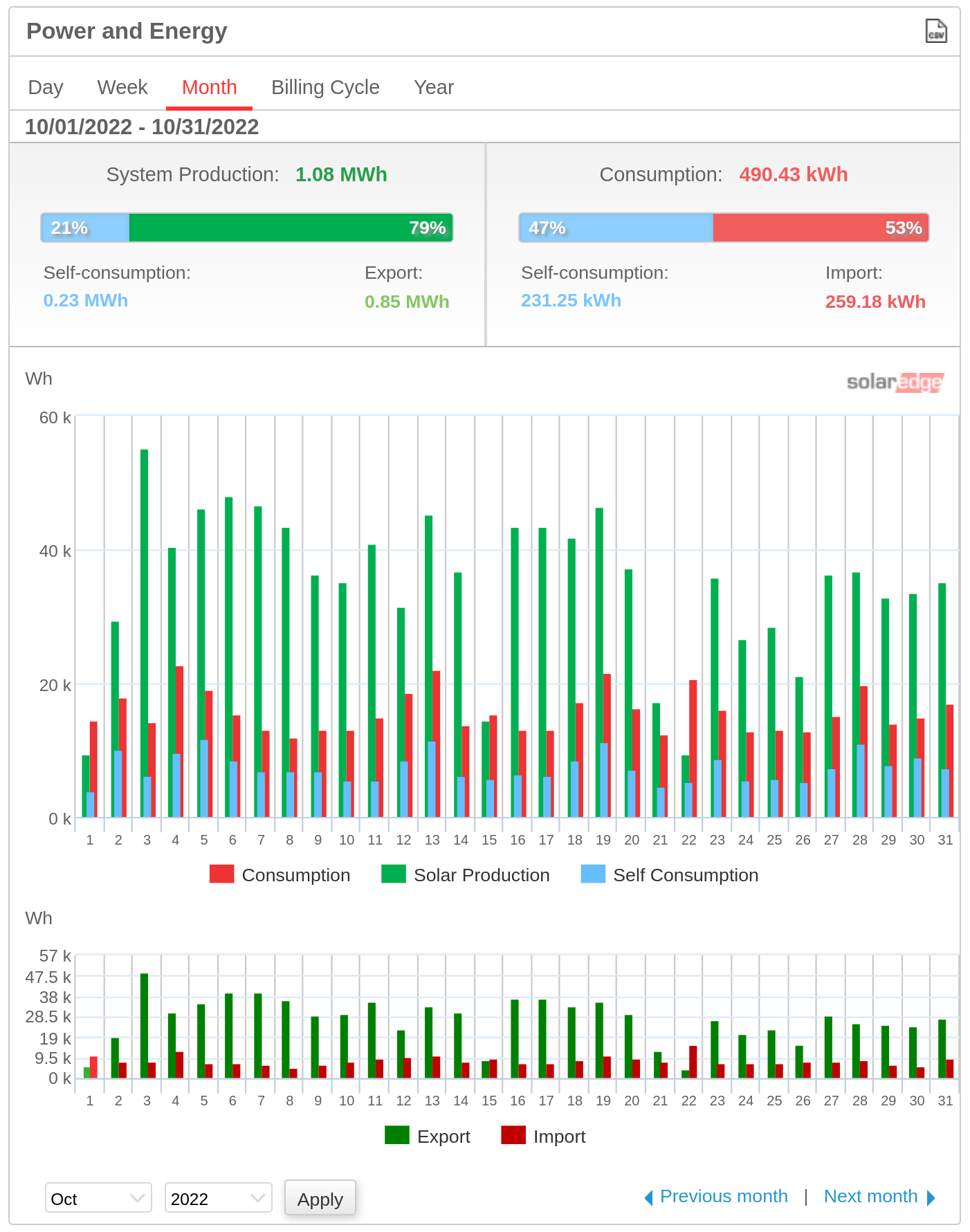Go to Next month link
The height and width of the screenshot is (1232, 970).
tap(870, 1197)
